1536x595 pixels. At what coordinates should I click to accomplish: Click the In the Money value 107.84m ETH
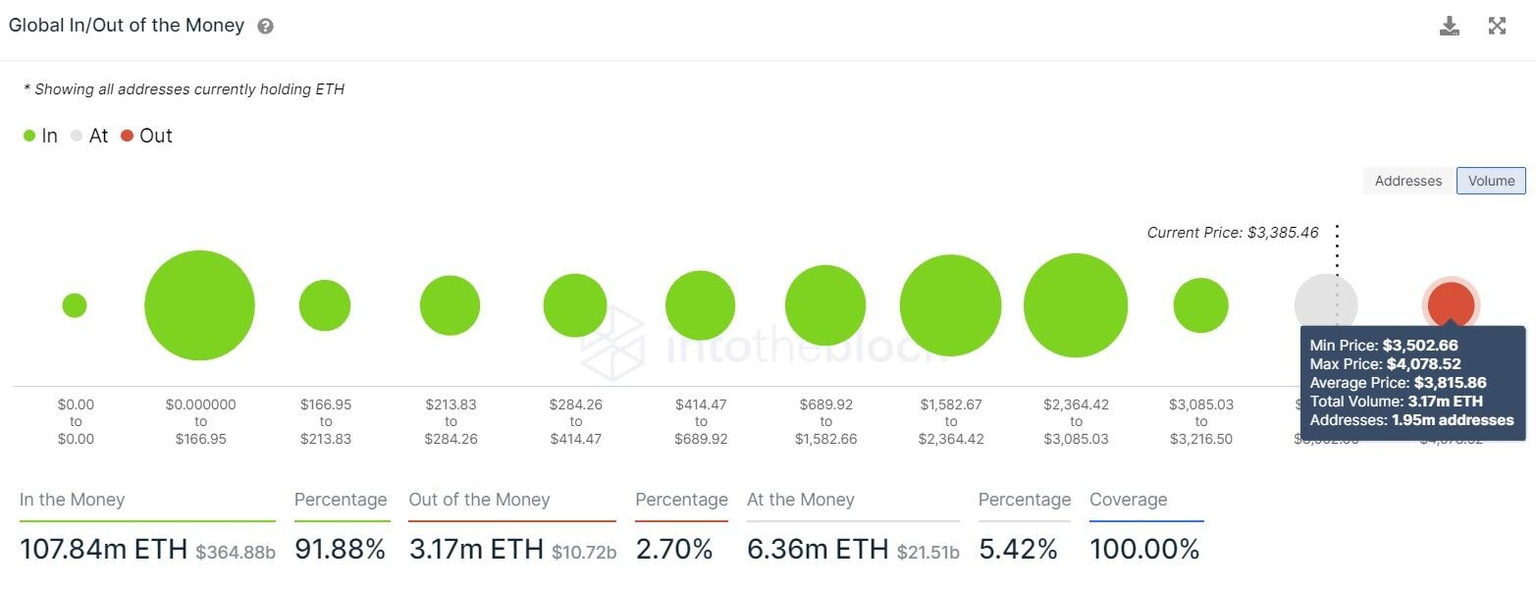coord(104,549)
